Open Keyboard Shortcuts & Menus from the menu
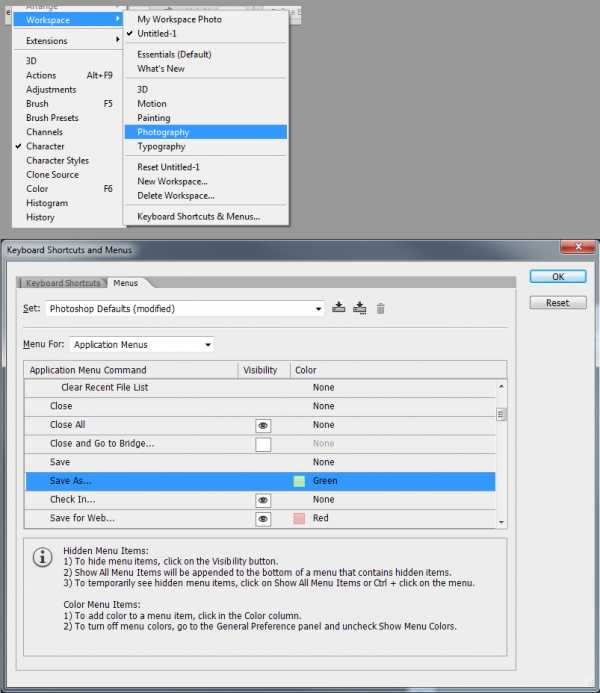This screenshot has height=693, width=600. pos(198,216)
